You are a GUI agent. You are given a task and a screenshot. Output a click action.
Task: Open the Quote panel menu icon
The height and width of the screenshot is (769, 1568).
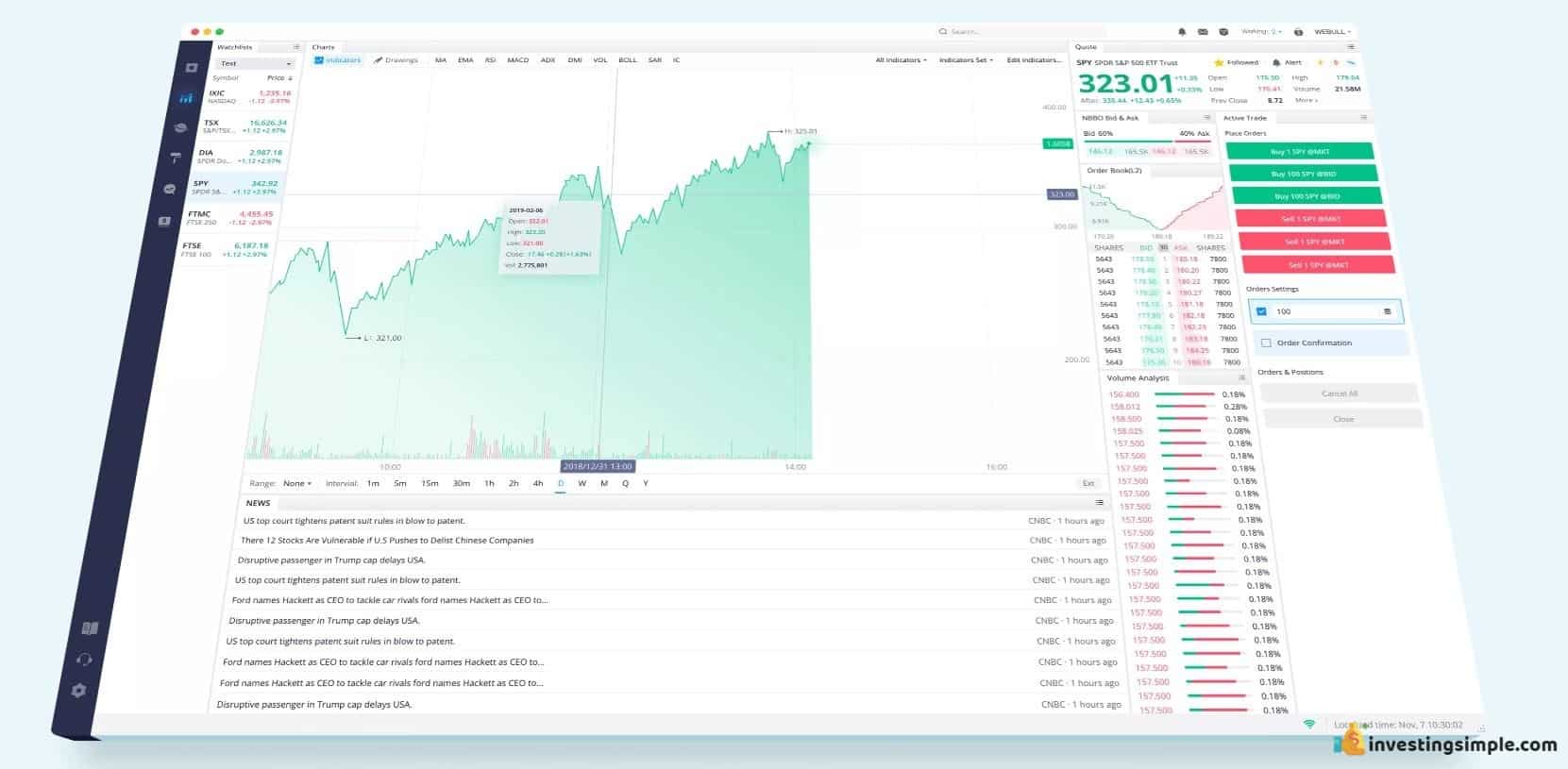[1351, 46]
